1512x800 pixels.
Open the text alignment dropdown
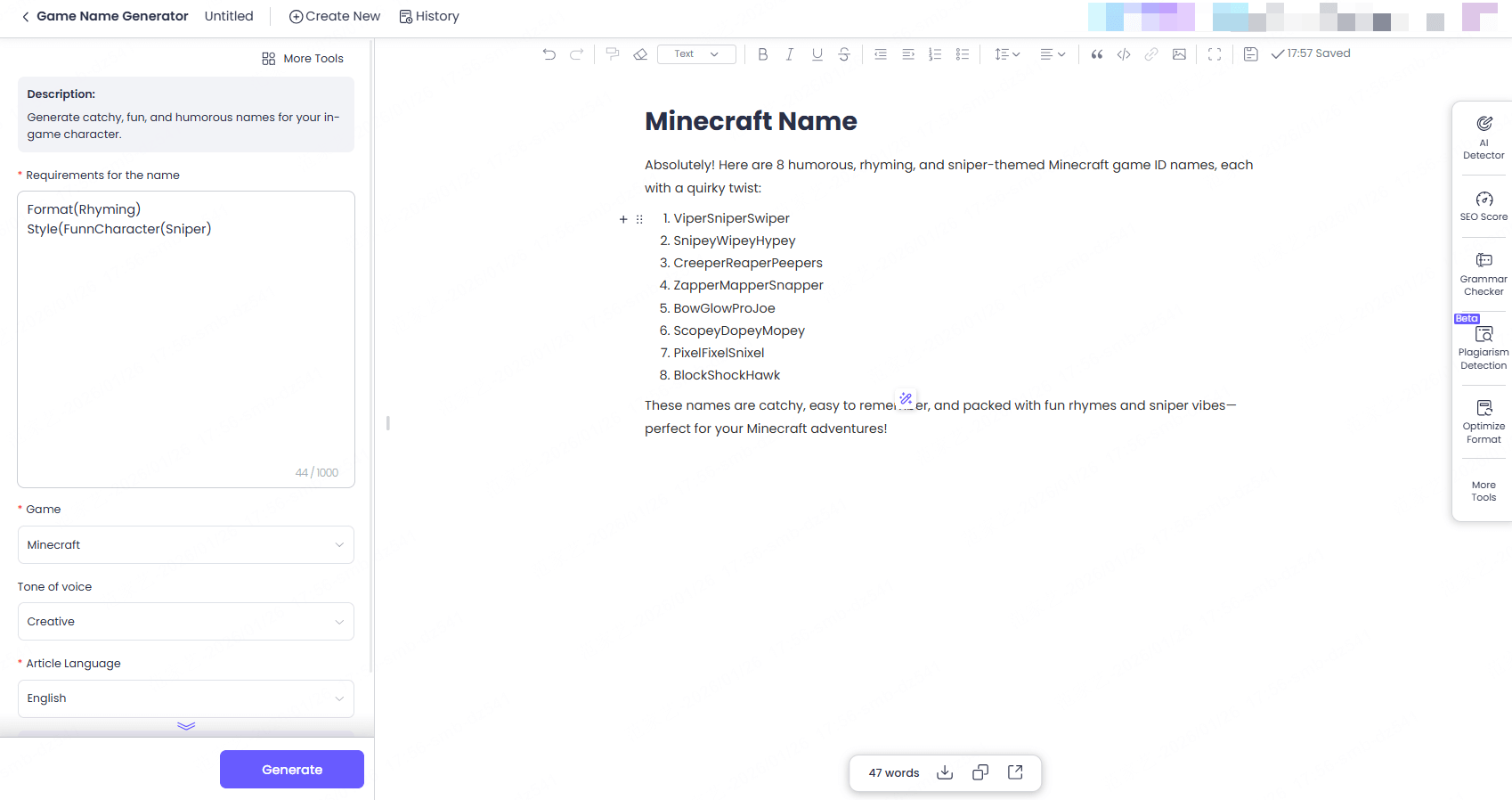pyautogui.click(x=1053, y=54)
